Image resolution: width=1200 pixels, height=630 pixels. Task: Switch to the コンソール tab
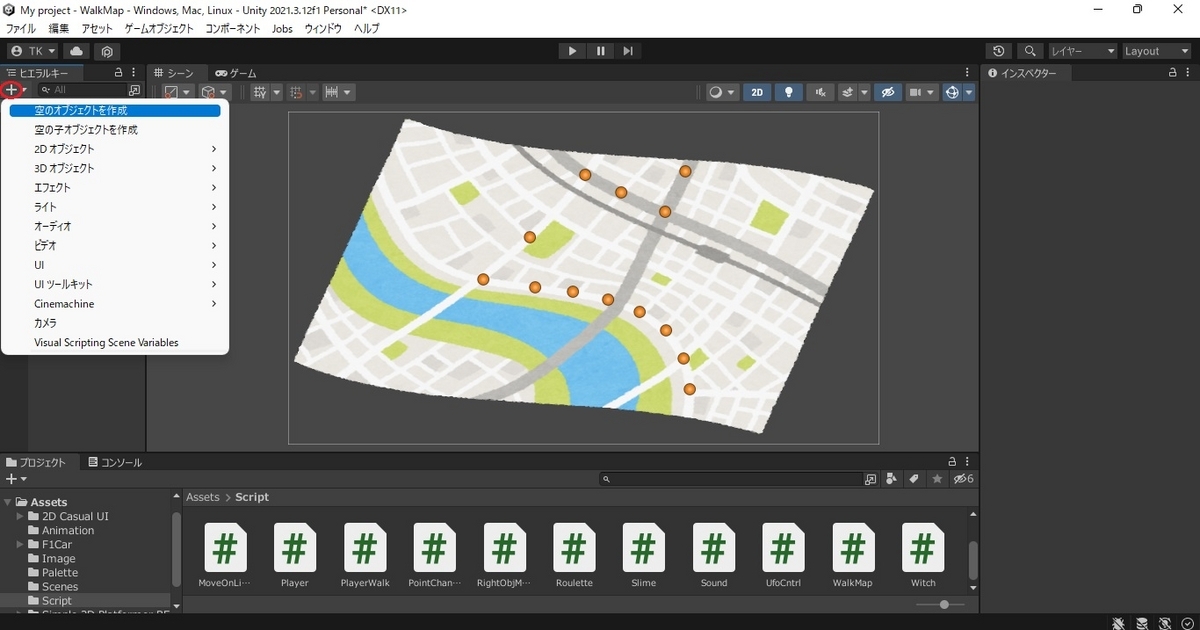pyautogui.click(x=115, y=463)
